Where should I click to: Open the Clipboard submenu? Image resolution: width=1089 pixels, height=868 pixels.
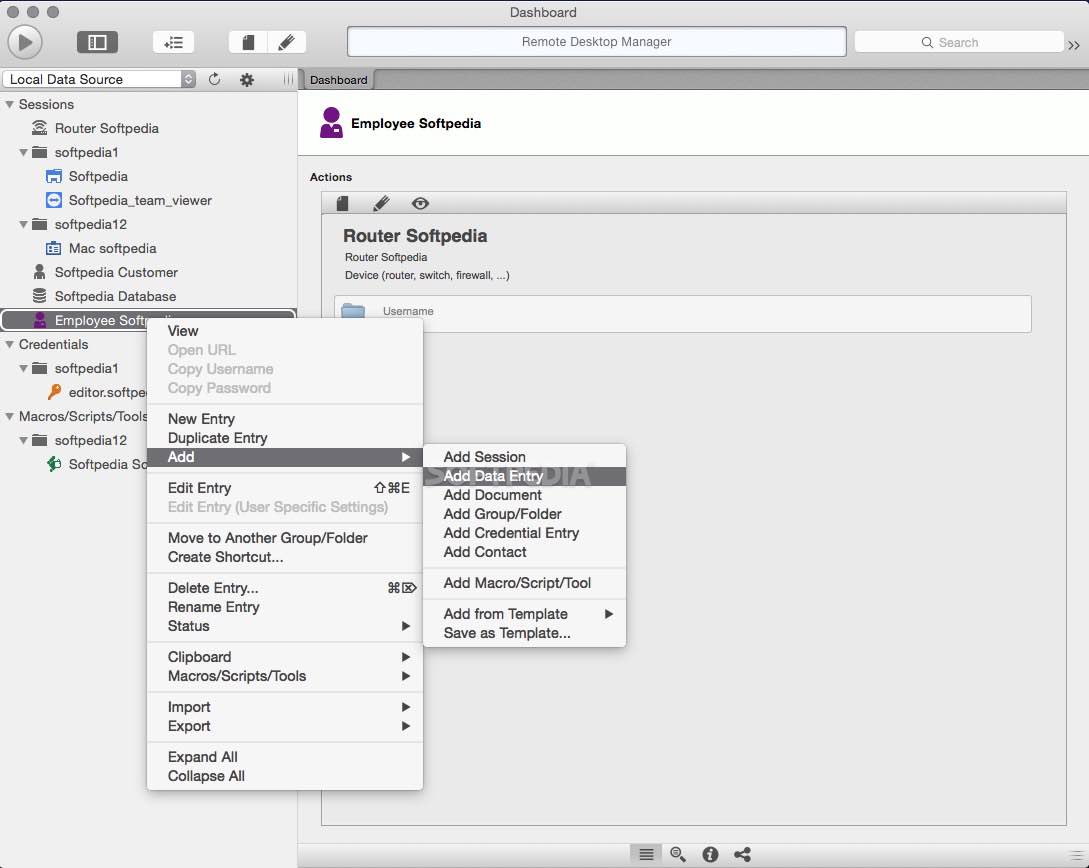285,657
